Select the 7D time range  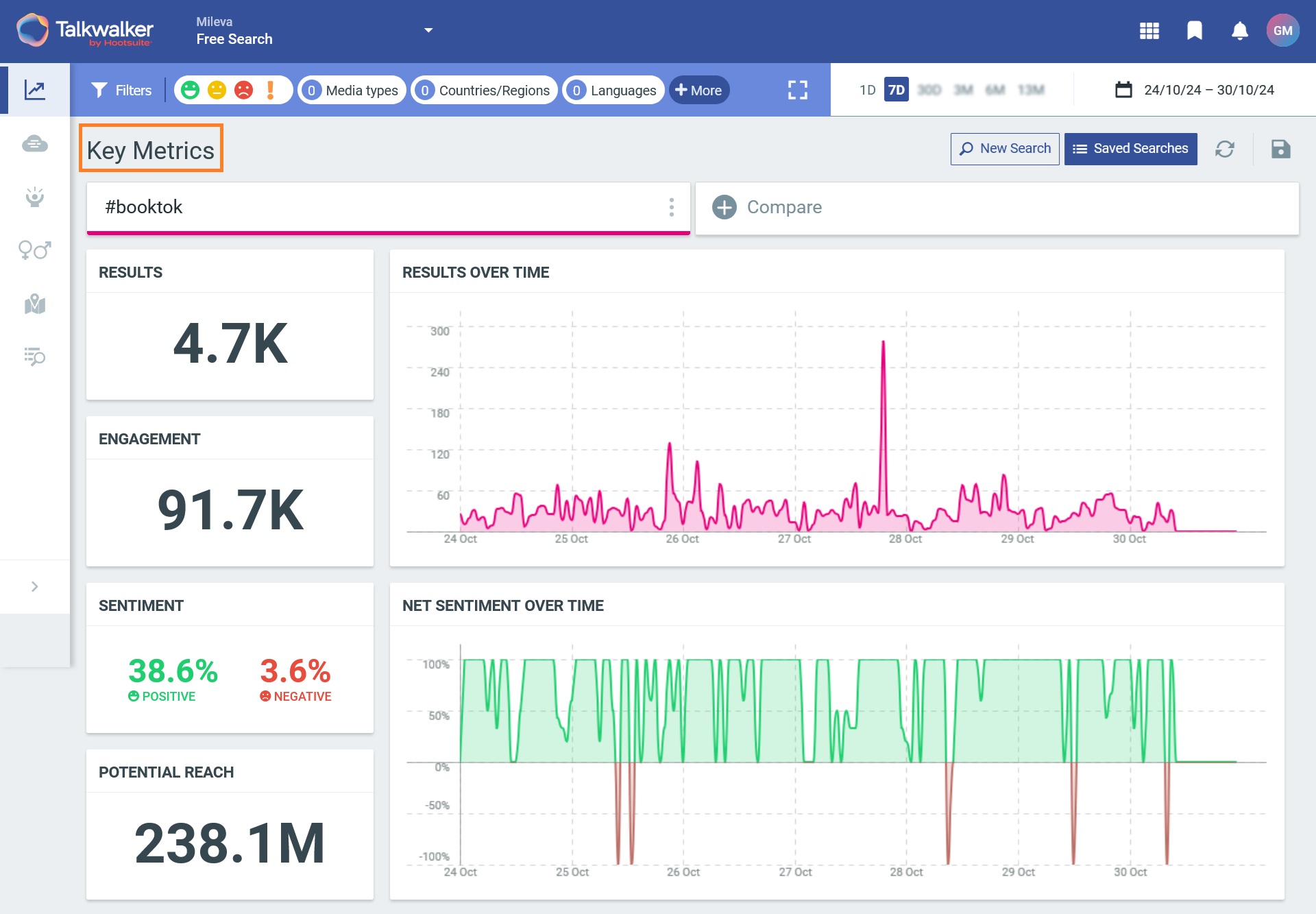896,90
